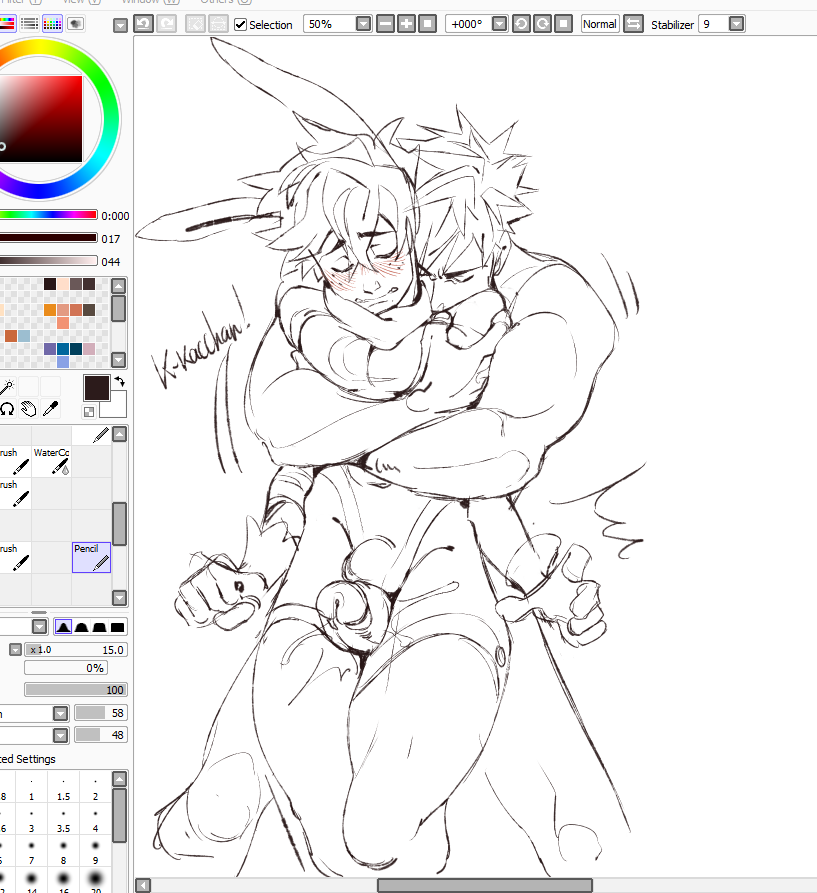
Task: Open the +000° rotation angle dropdown
Action: (x=499, y=24)
